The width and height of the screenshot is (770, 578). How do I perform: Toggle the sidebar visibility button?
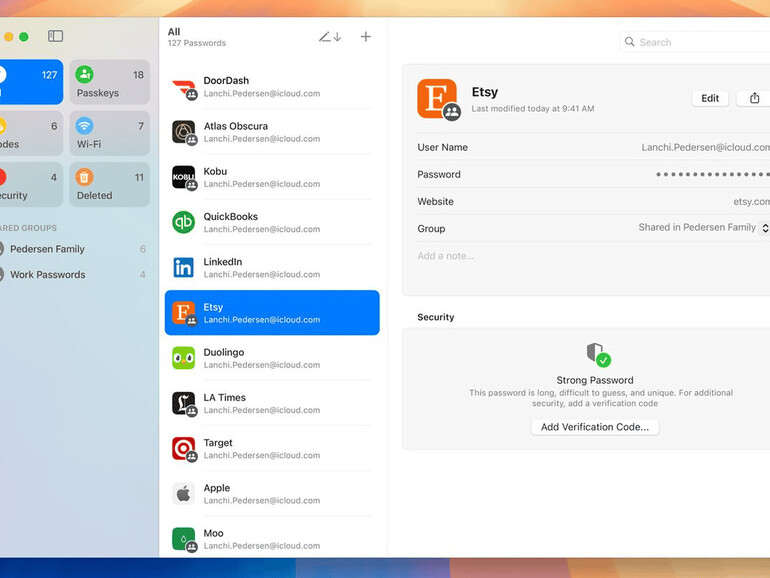55,37
